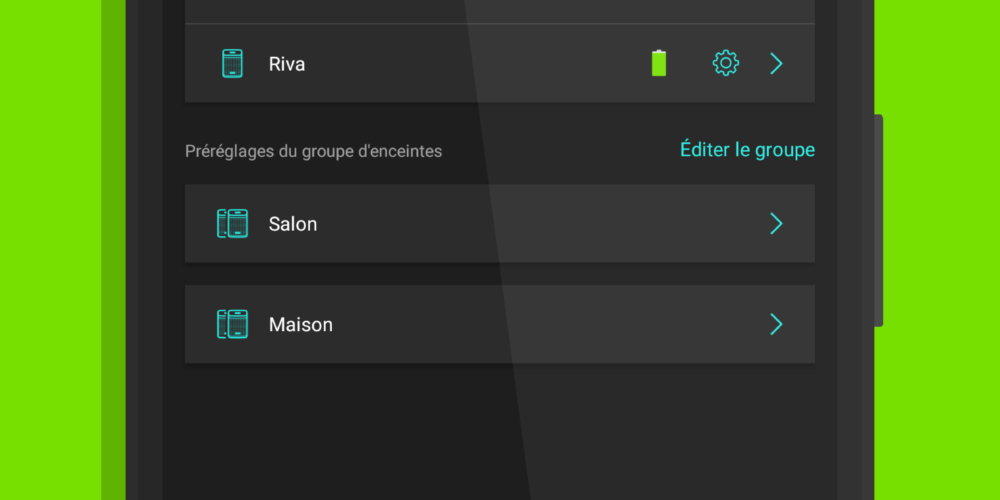
Task: Select the Salon preset name
Action: 293,224
